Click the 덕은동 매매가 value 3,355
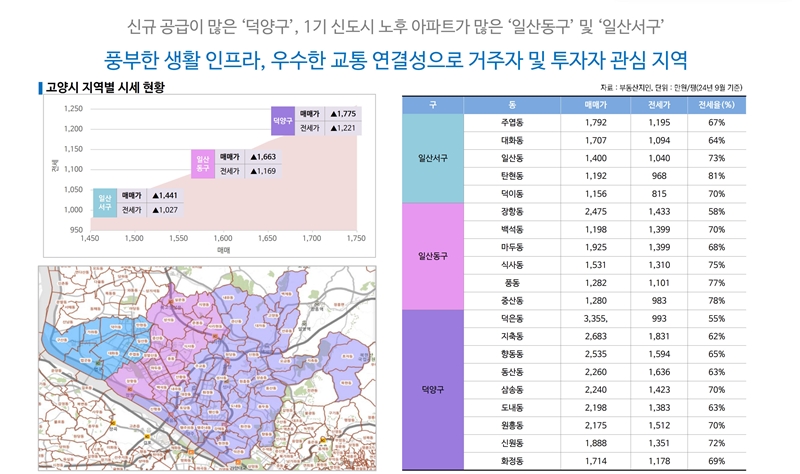 597,318
